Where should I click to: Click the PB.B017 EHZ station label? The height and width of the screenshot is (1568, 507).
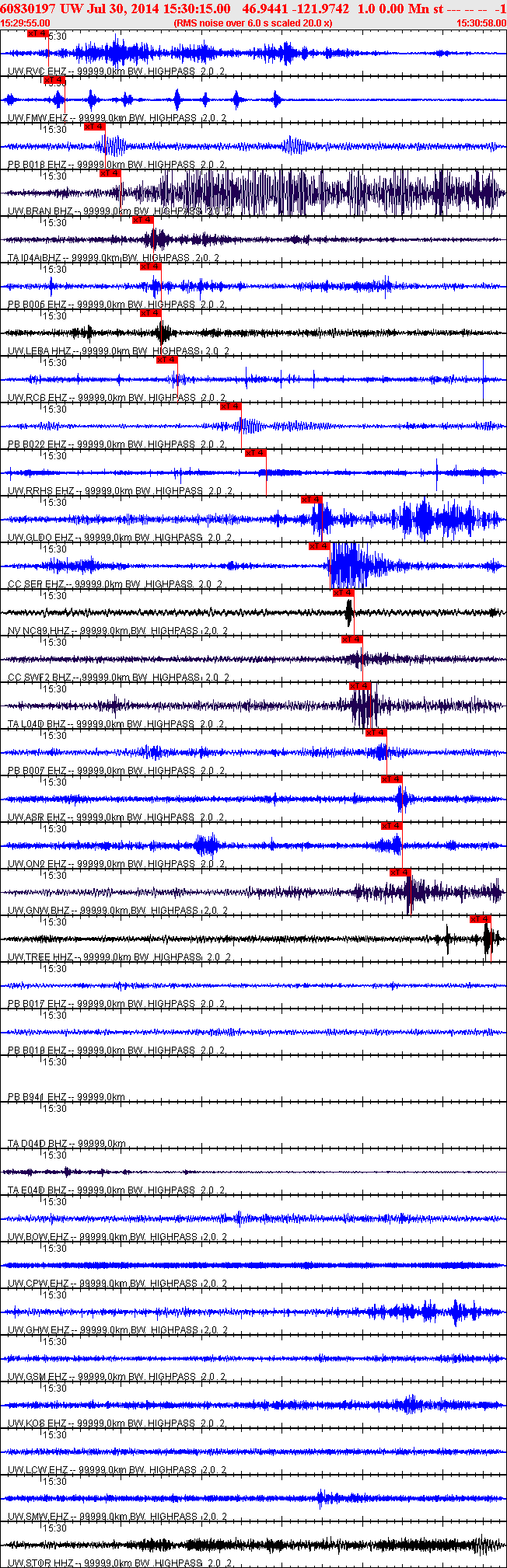(x=37, y=1004)
